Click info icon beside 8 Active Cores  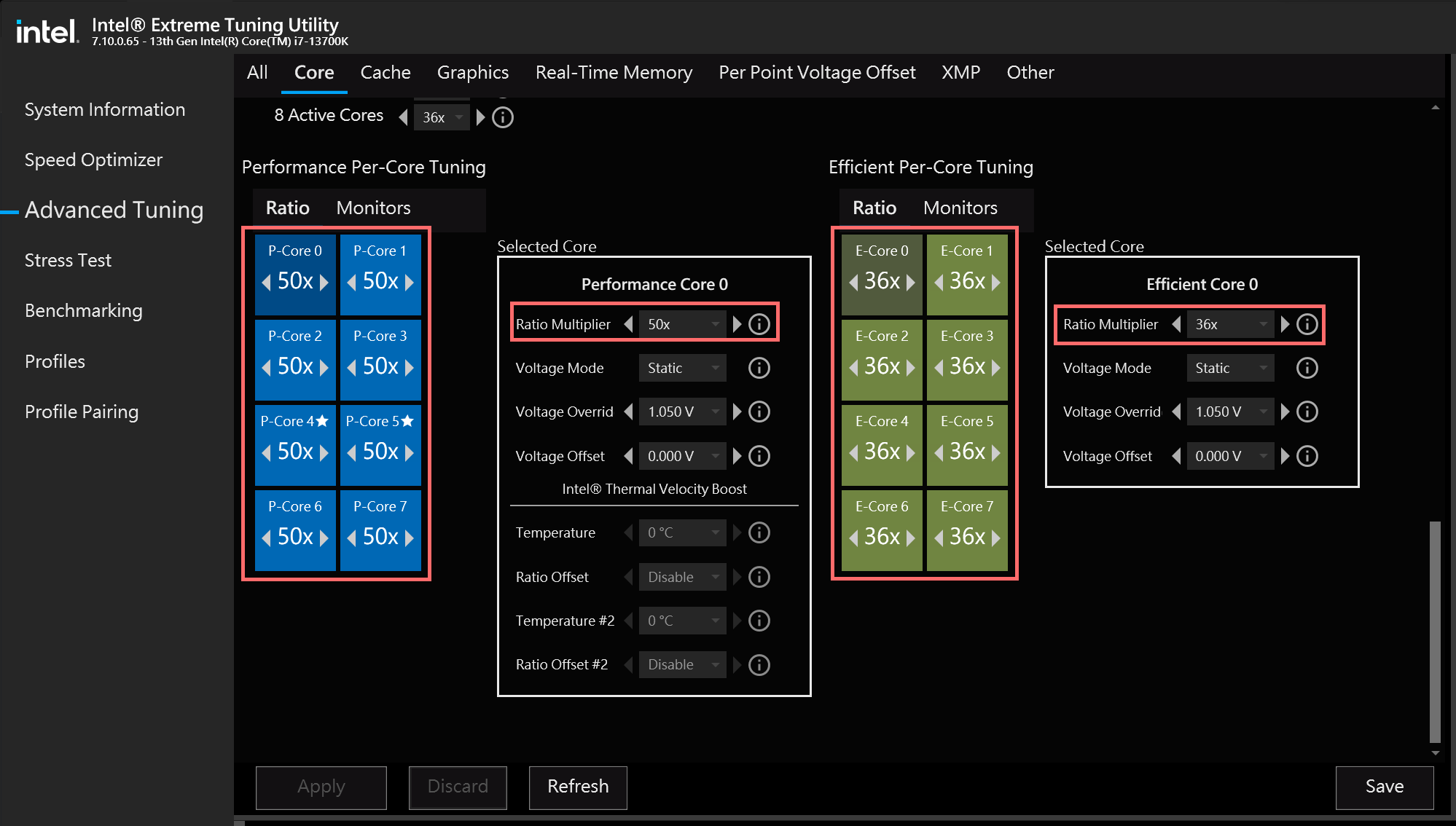coord(503,117)
